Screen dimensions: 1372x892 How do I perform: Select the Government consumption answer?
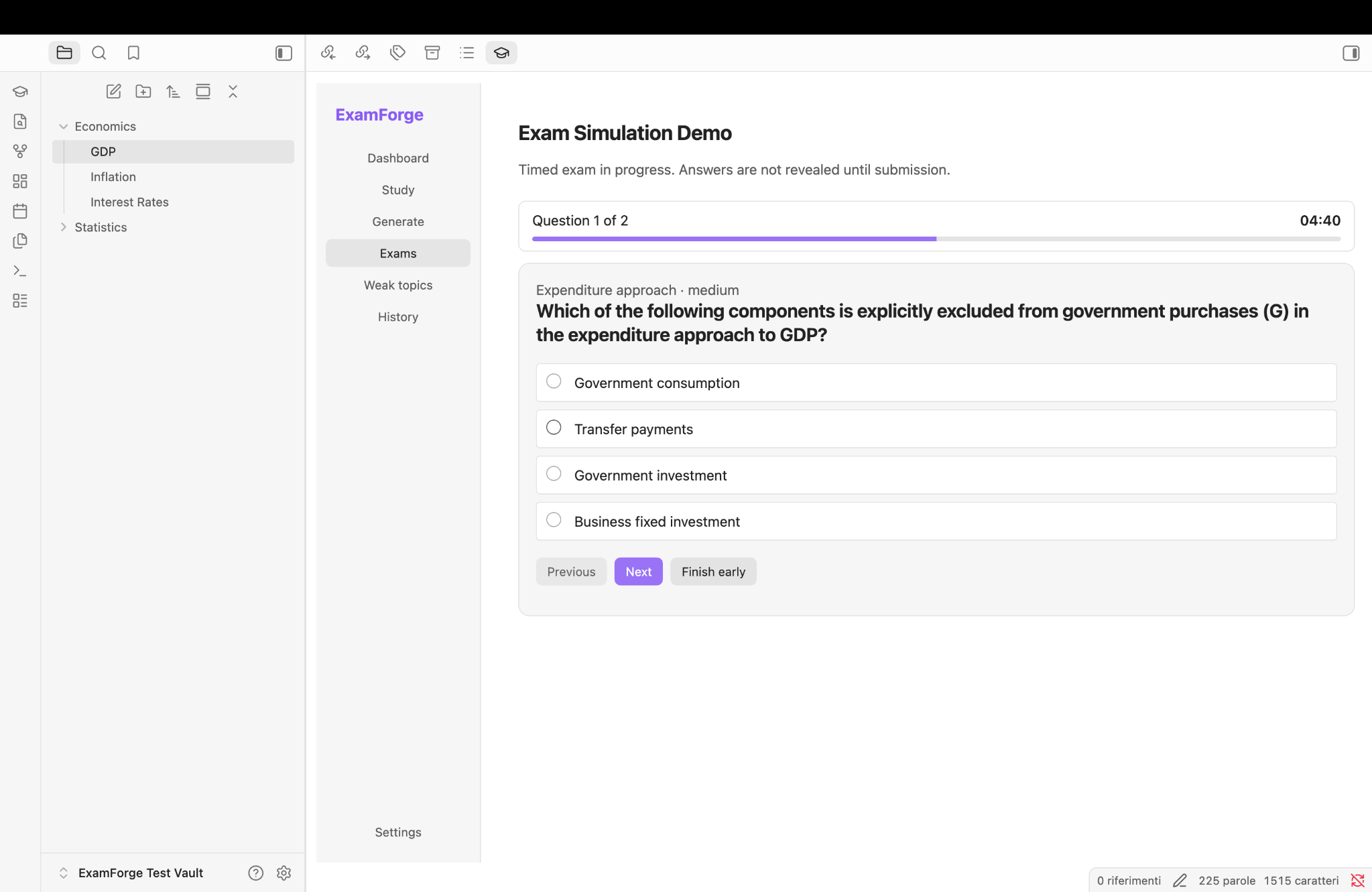936,383
